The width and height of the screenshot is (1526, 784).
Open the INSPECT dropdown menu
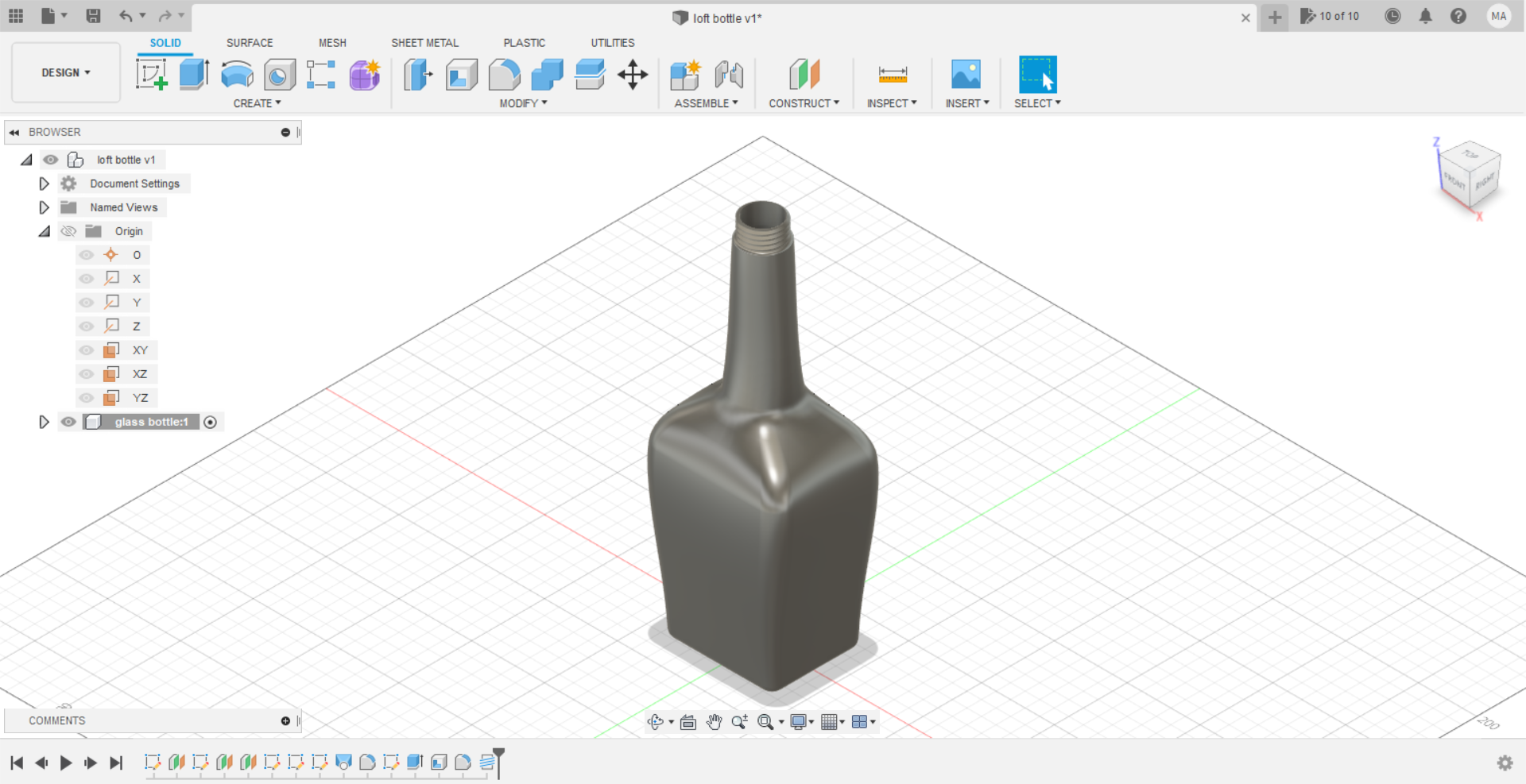(893, 103)
